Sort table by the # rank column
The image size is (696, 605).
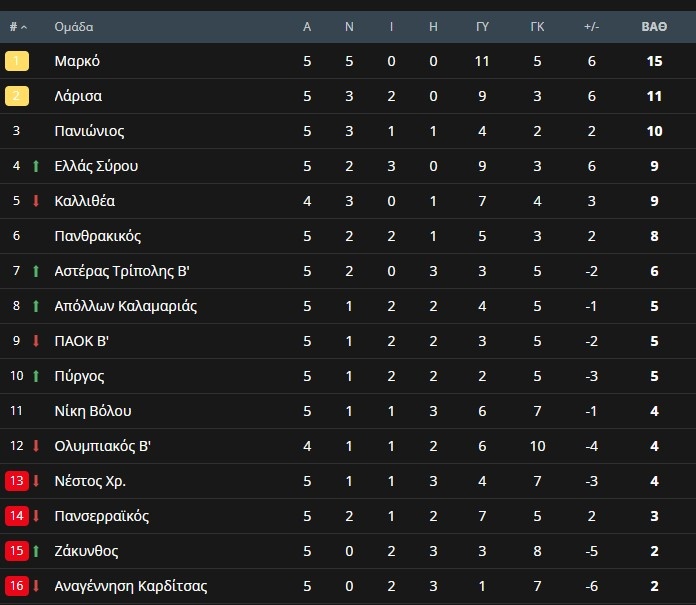[x=14, y=27]
